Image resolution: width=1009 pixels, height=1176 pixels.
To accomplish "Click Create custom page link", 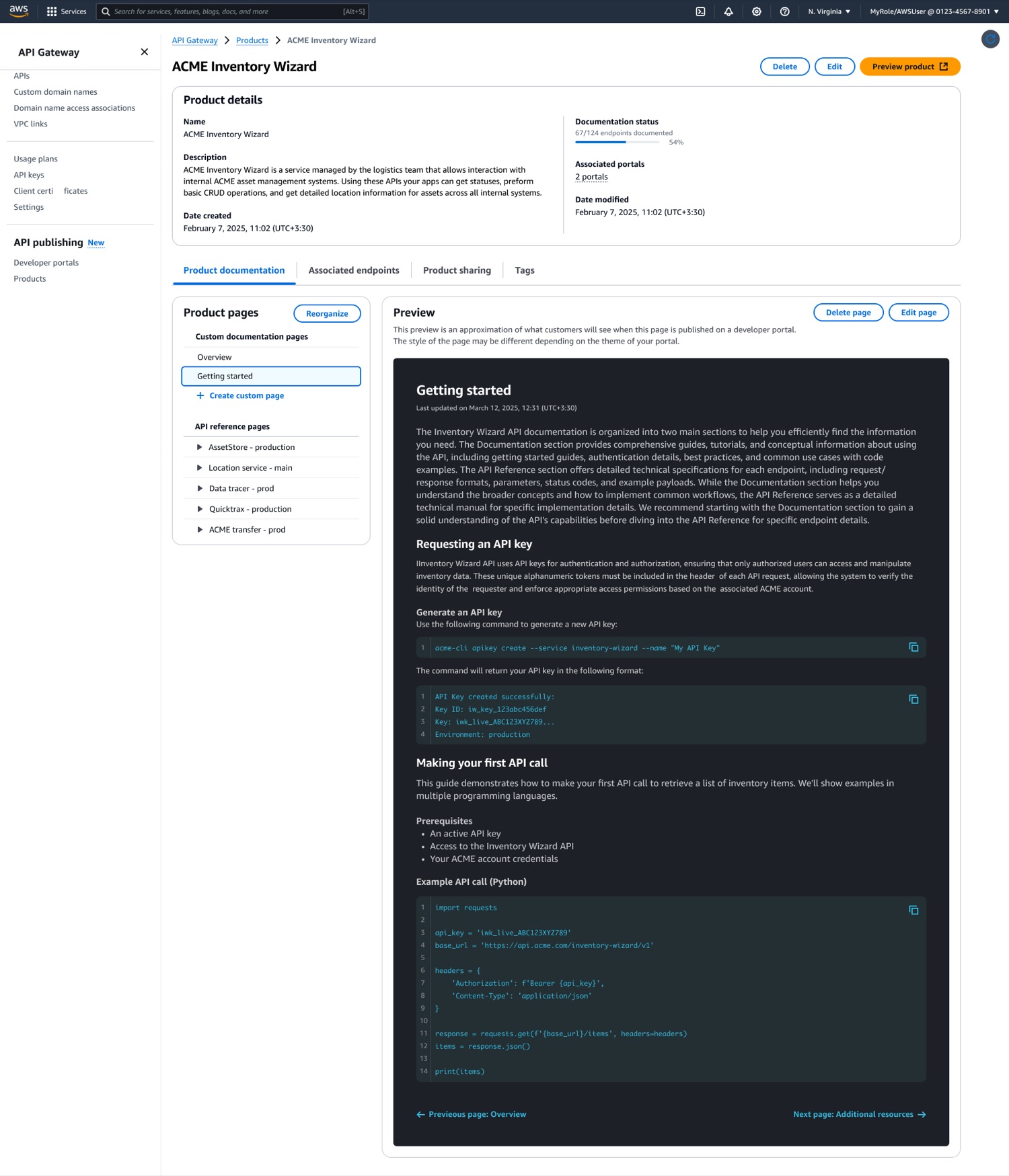I will (246, 395).
